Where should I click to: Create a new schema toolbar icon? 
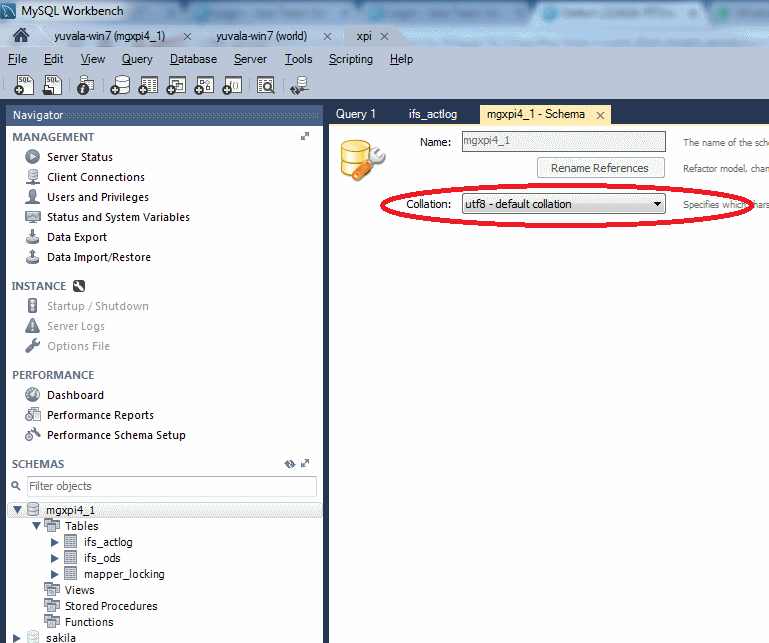(120, 85)
